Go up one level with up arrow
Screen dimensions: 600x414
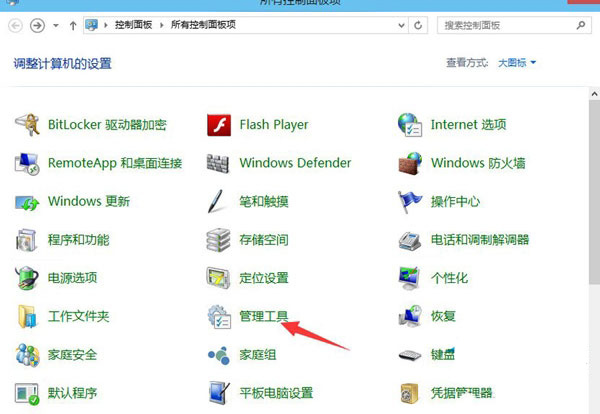point(73,26)
